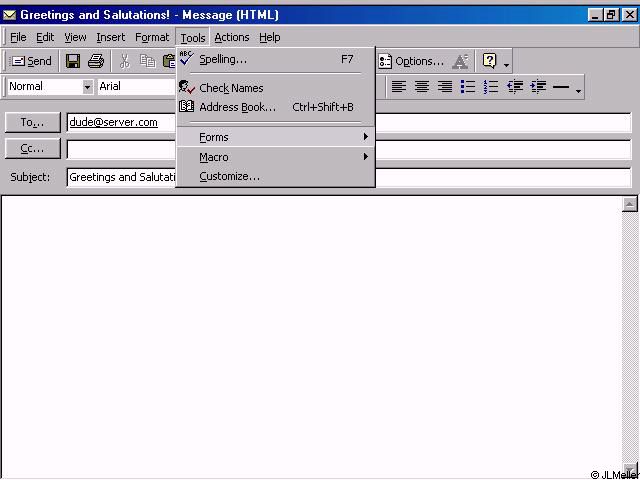Click the Cut (scissors) icon
The width and height of the screenshot is (640, 480).
125,62
